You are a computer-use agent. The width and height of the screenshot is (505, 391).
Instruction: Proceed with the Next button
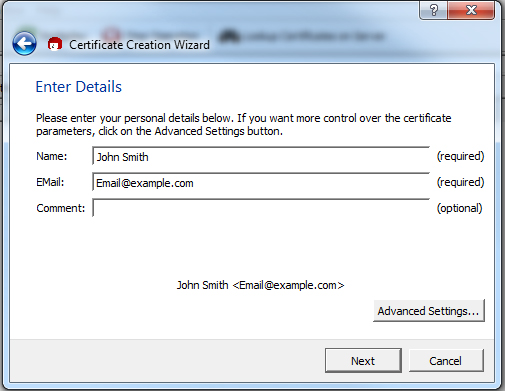pos(363,361)
